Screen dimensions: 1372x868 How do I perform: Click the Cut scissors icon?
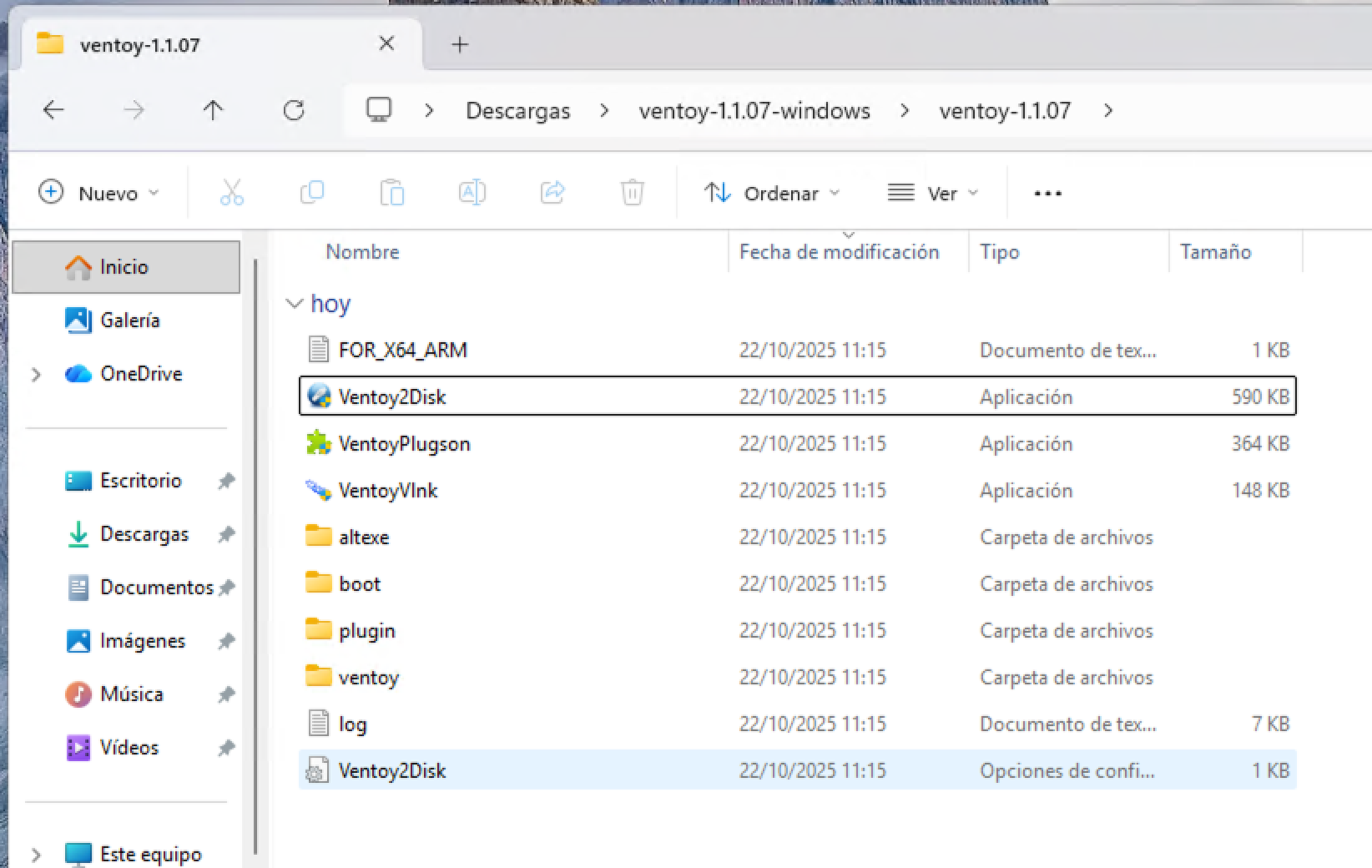pos(231,193)
